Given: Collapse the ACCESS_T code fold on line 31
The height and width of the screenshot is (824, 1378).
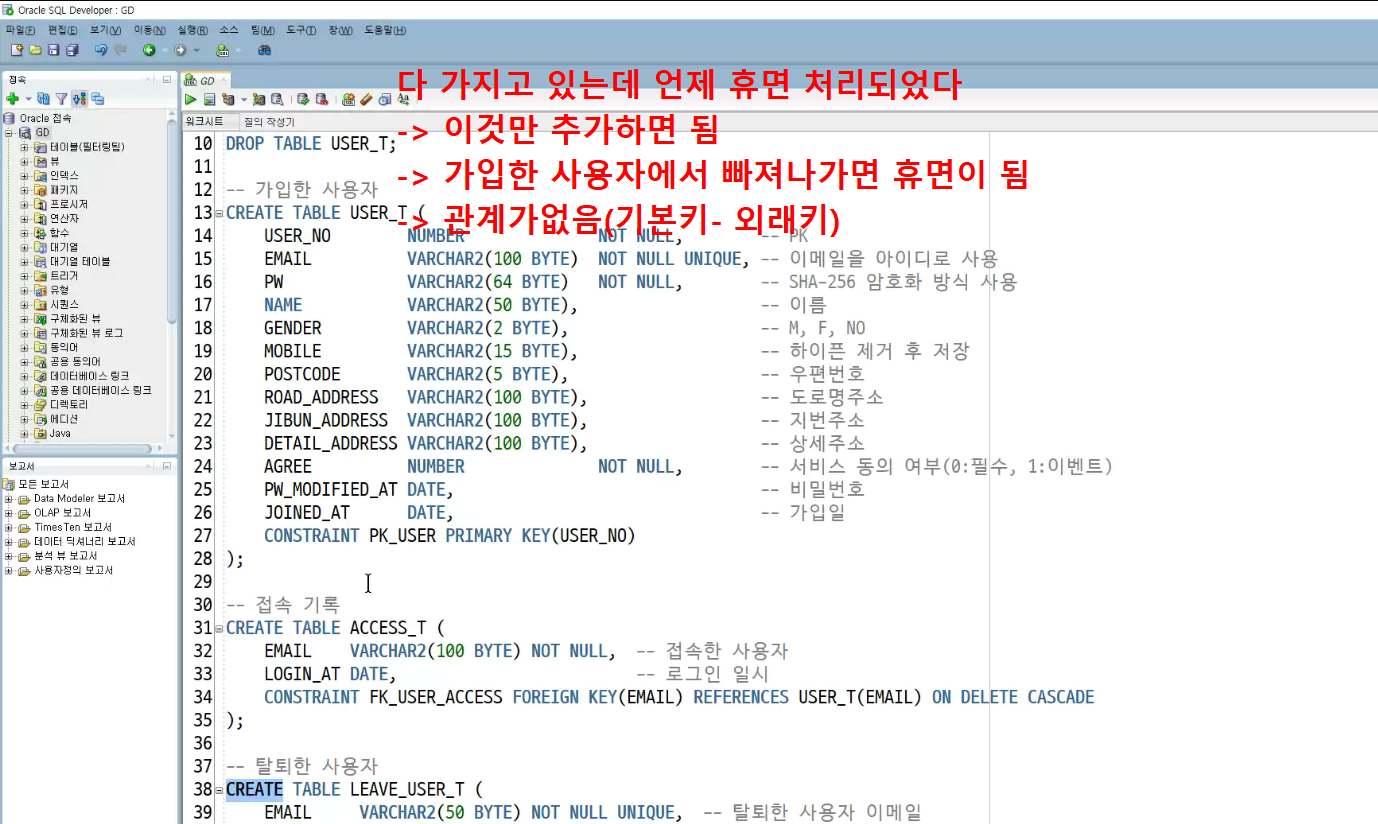Looking at the screenshot, I should pos(220,628).
